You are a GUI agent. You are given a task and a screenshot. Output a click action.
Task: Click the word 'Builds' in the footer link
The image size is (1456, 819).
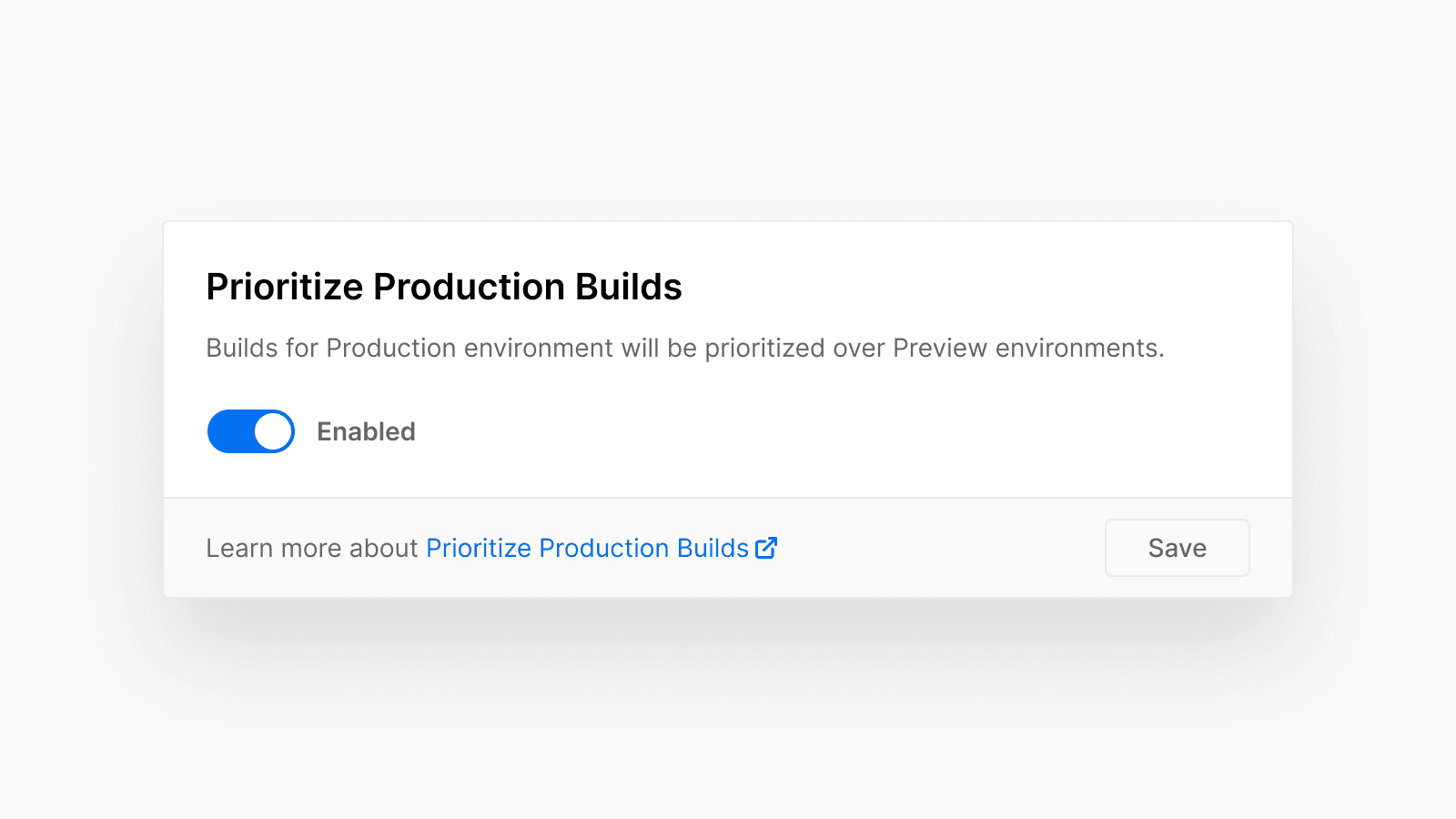[x=713, y=548]
